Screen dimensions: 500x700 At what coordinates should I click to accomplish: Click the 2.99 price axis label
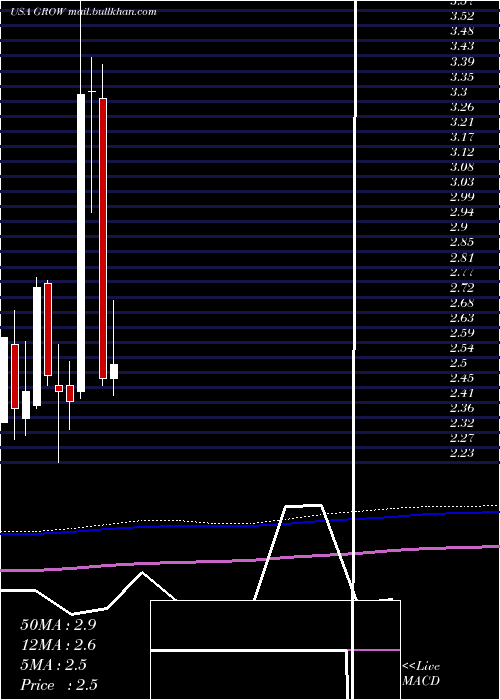tap(462, 197)
